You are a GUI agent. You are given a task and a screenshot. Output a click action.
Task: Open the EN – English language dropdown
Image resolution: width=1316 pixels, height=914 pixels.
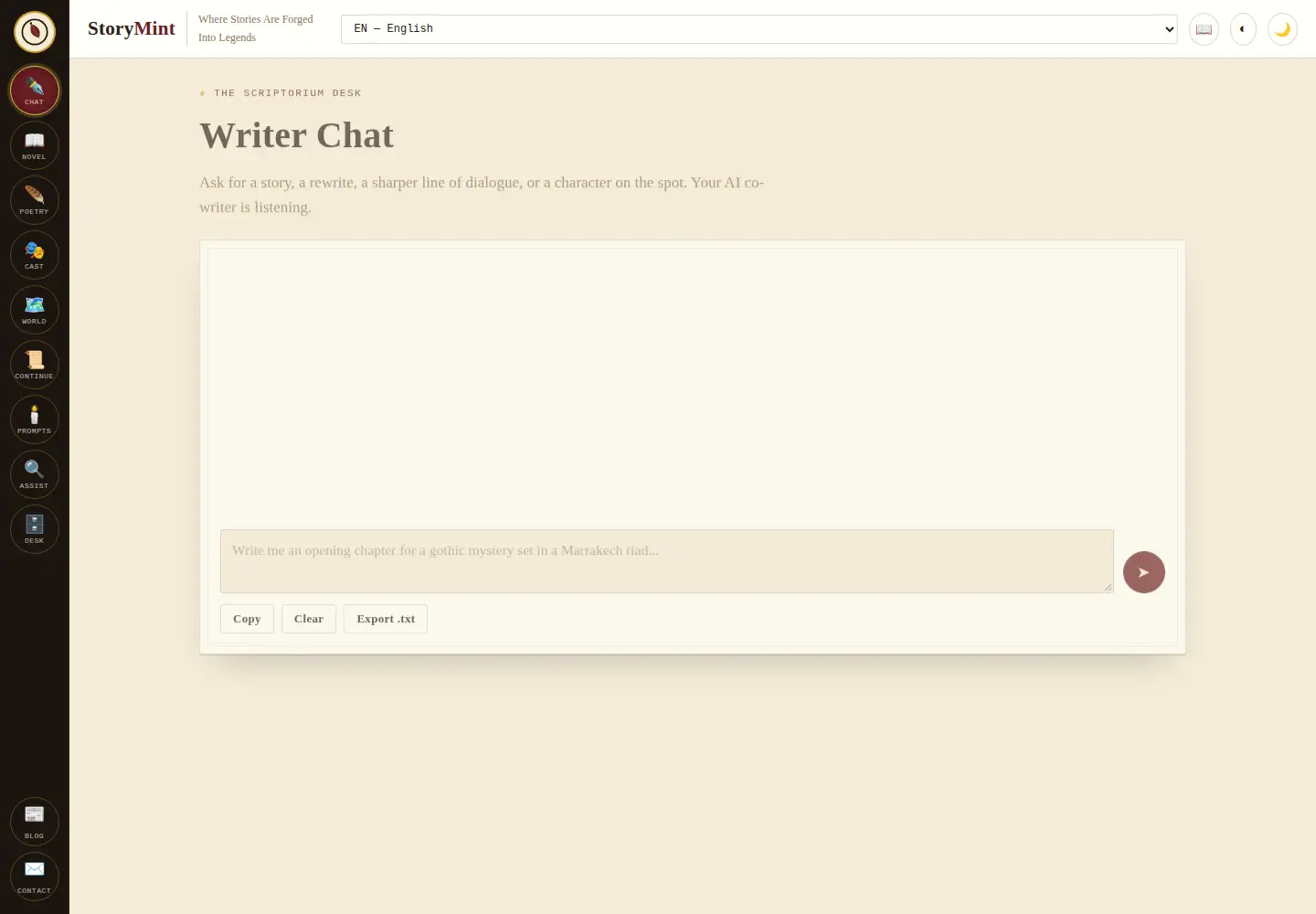coord(759,29)
